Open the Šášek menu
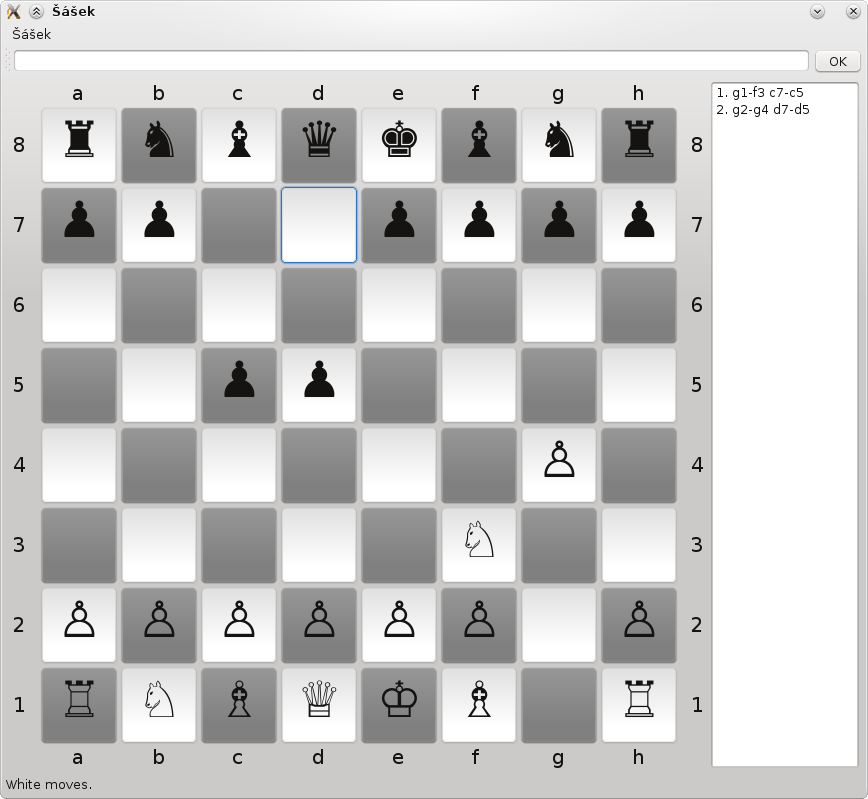 pyautogui.click(x=32, y=34)
